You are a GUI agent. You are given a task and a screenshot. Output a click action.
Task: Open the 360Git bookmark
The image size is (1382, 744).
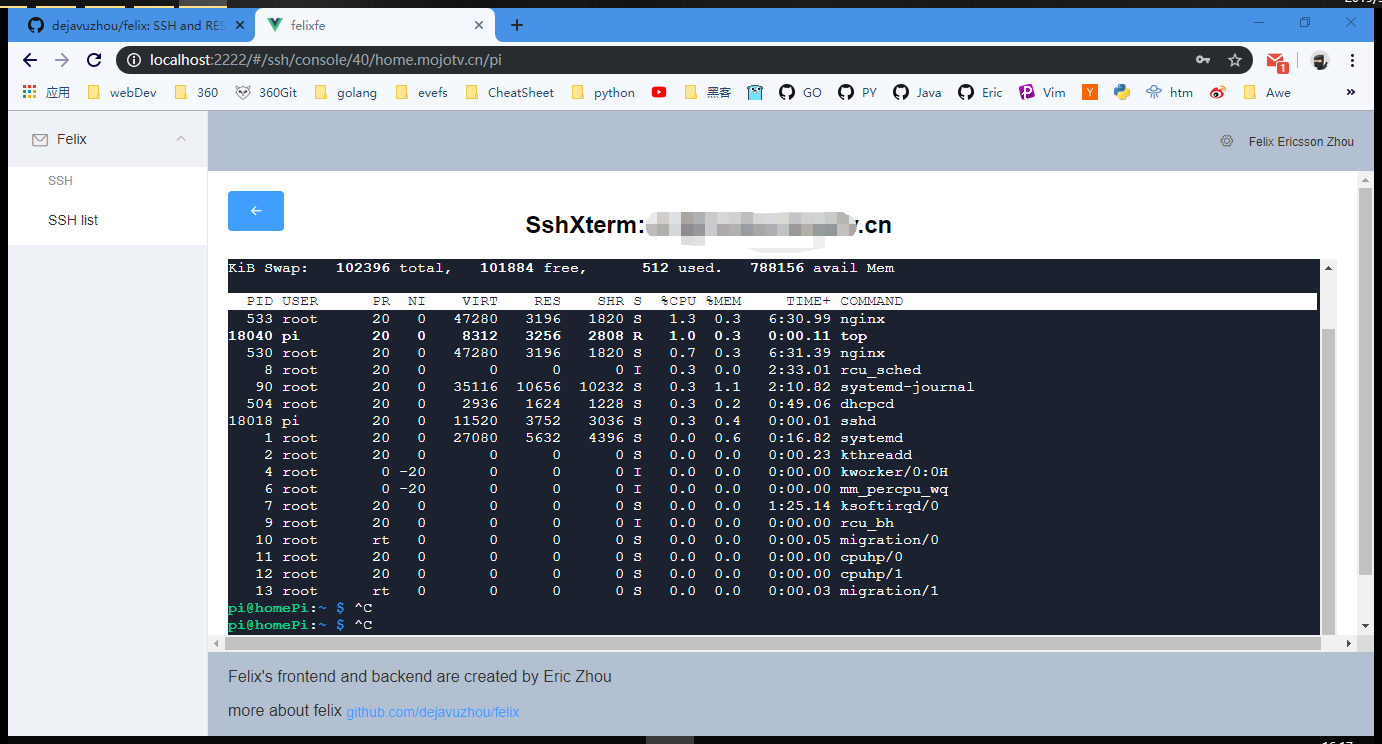click(266, 92)
